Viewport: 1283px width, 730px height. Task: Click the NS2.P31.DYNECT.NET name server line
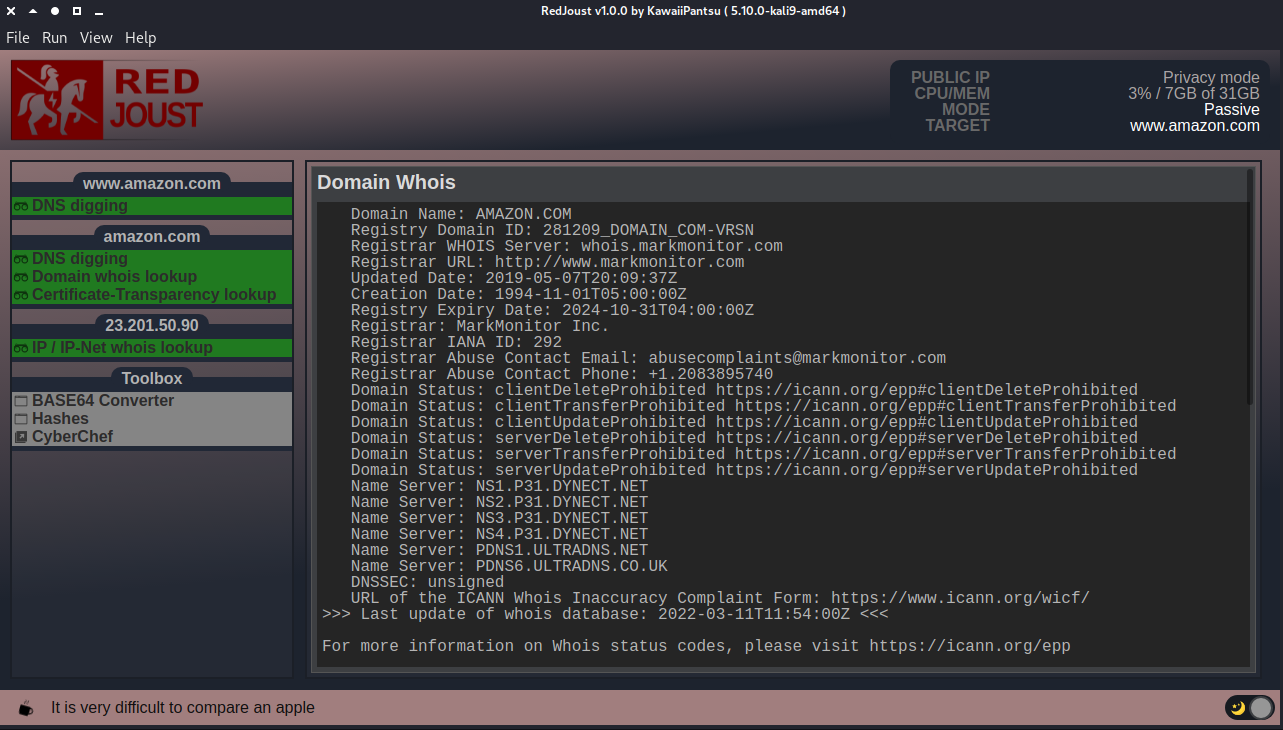499,502
